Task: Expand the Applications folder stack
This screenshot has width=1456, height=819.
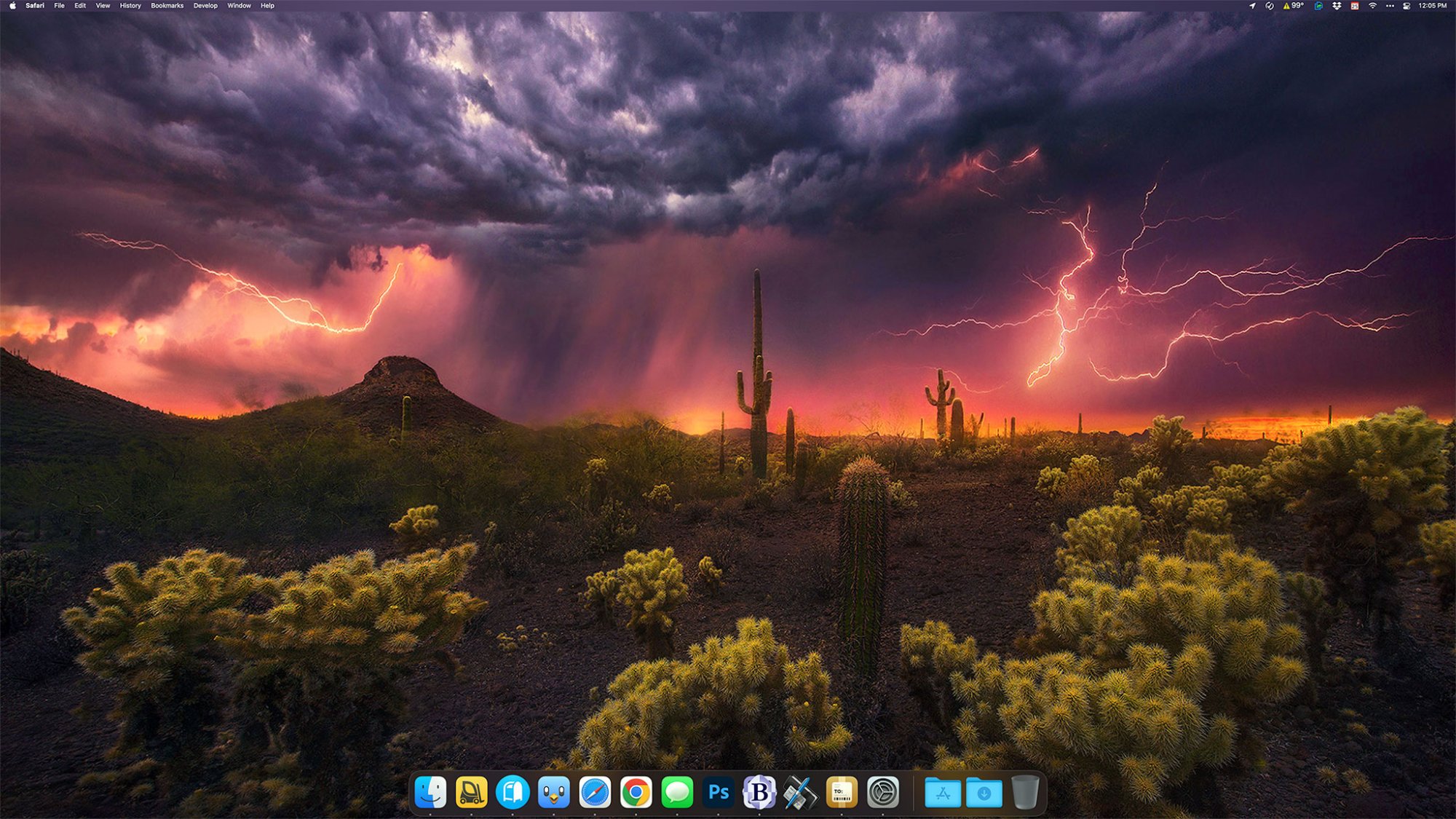Action: pyautogui.click(x=943, y=792)
